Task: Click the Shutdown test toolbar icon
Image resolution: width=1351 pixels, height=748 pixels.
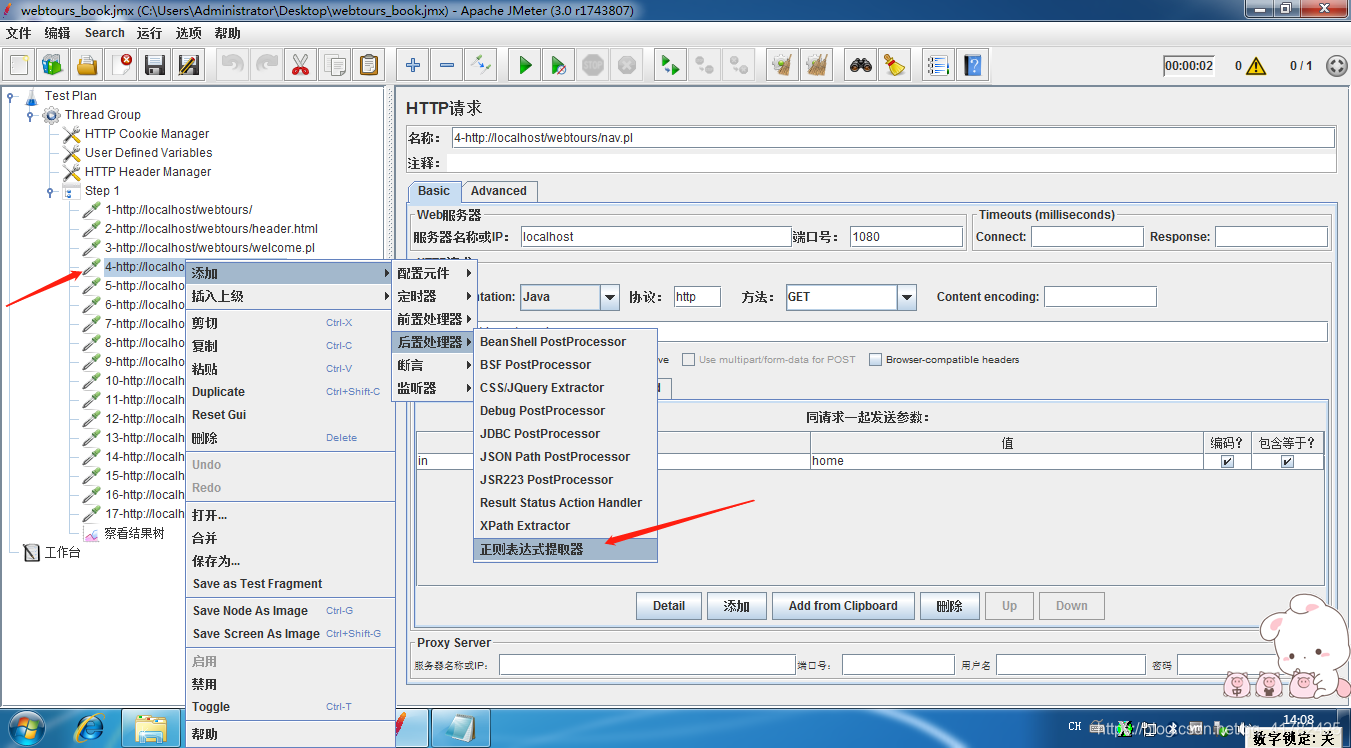Action: [x=626, y=66]
